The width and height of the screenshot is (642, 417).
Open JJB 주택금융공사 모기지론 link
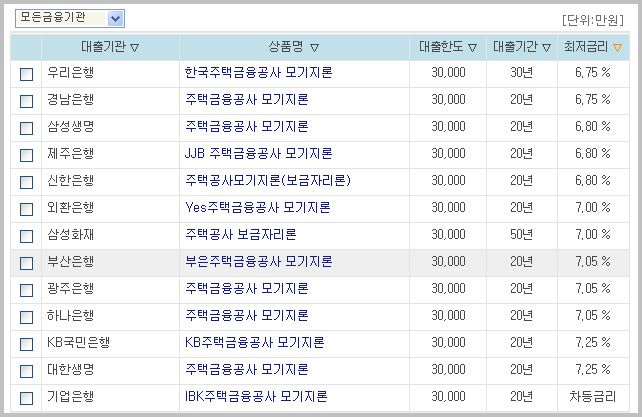coord(258,154)
